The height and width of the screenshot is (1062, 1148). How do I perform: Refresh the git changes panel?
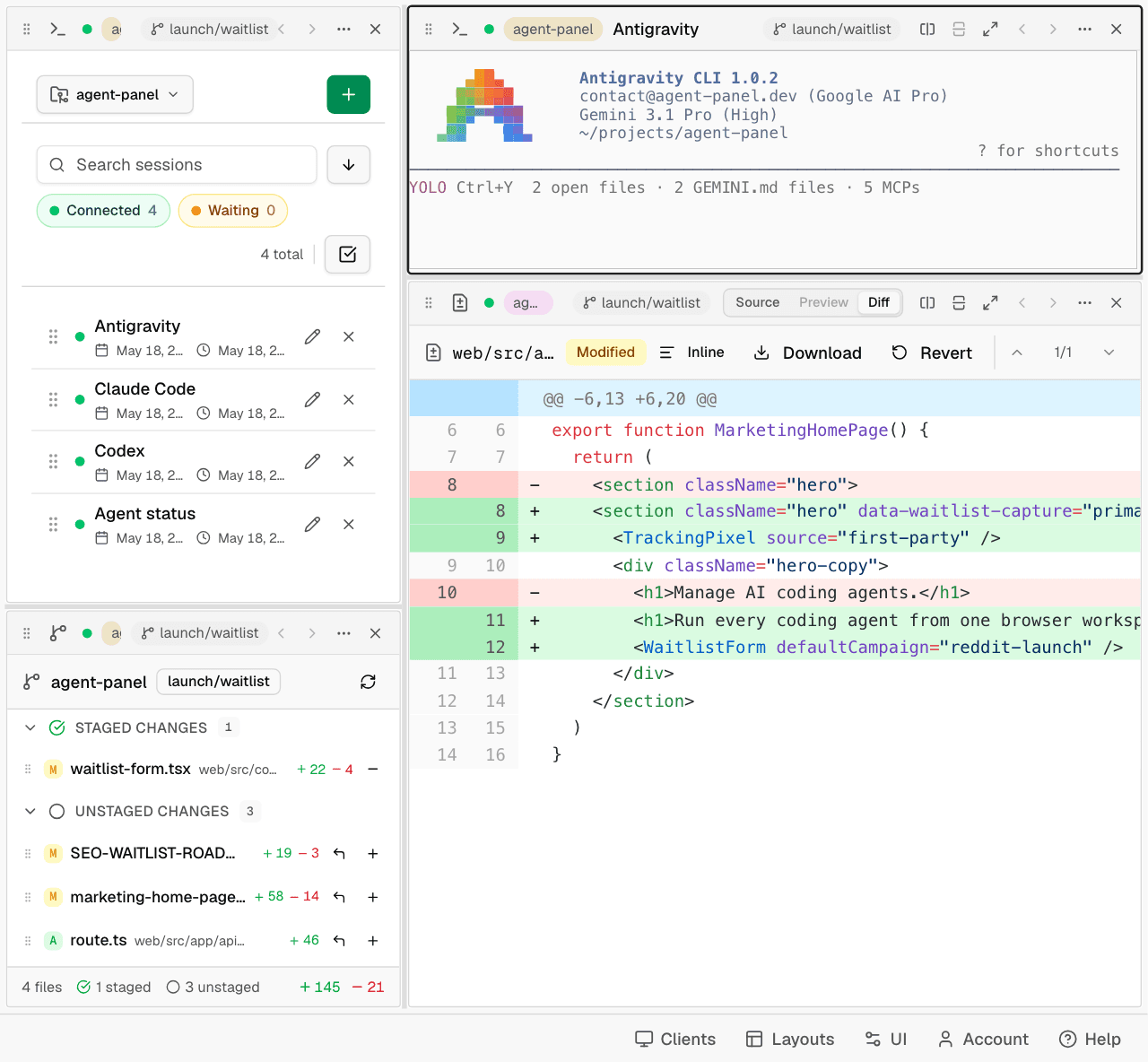click(x=368, y=682)
